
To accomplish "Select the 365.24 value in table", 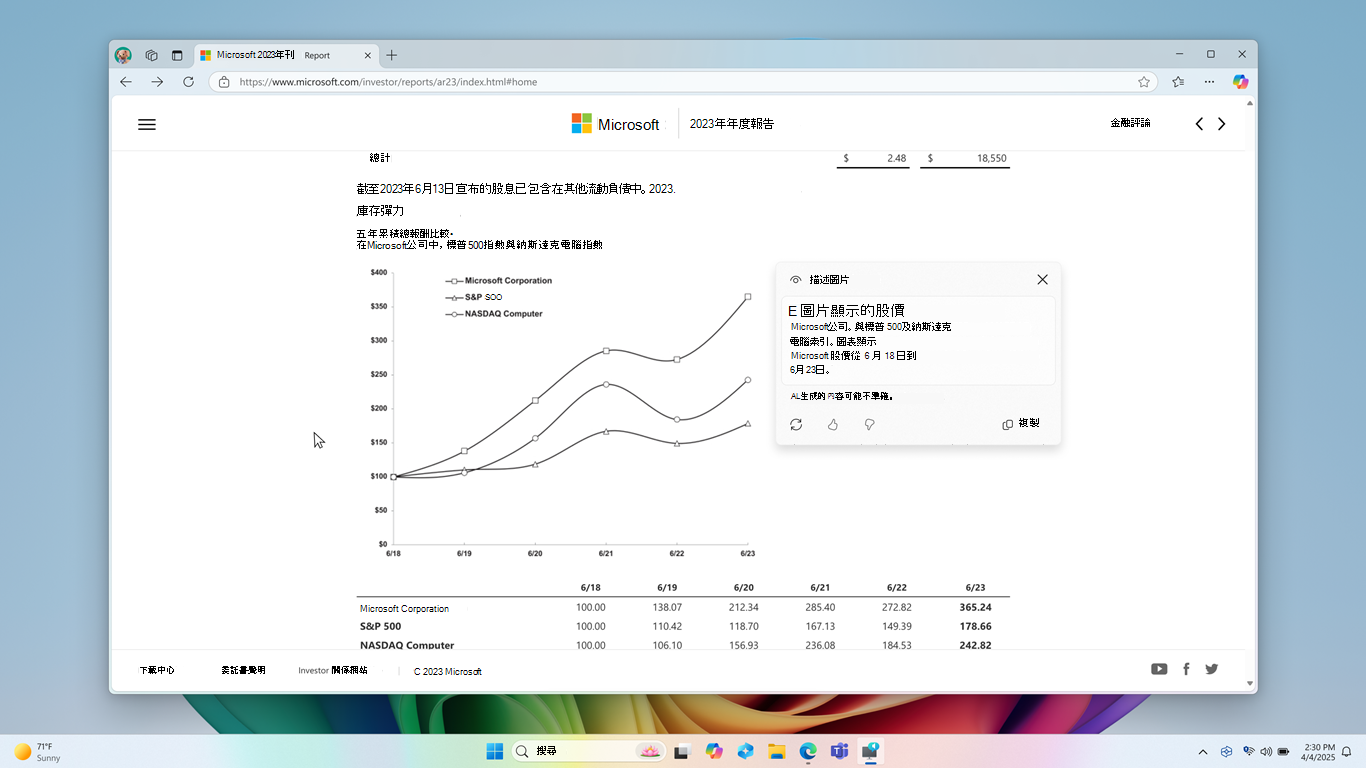I will [975, 607].
